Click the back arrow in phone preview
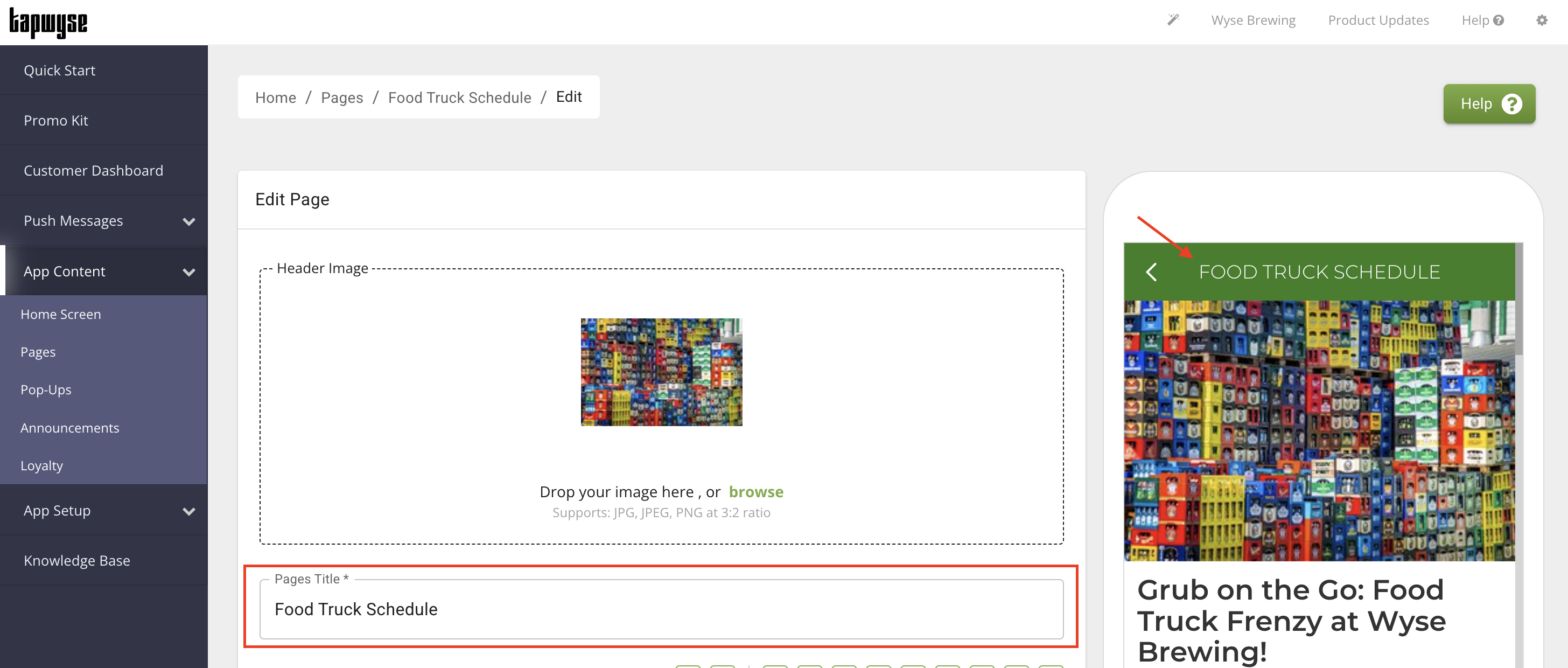Screen dimensions: 1568x668 click(x=1151, y=272)
